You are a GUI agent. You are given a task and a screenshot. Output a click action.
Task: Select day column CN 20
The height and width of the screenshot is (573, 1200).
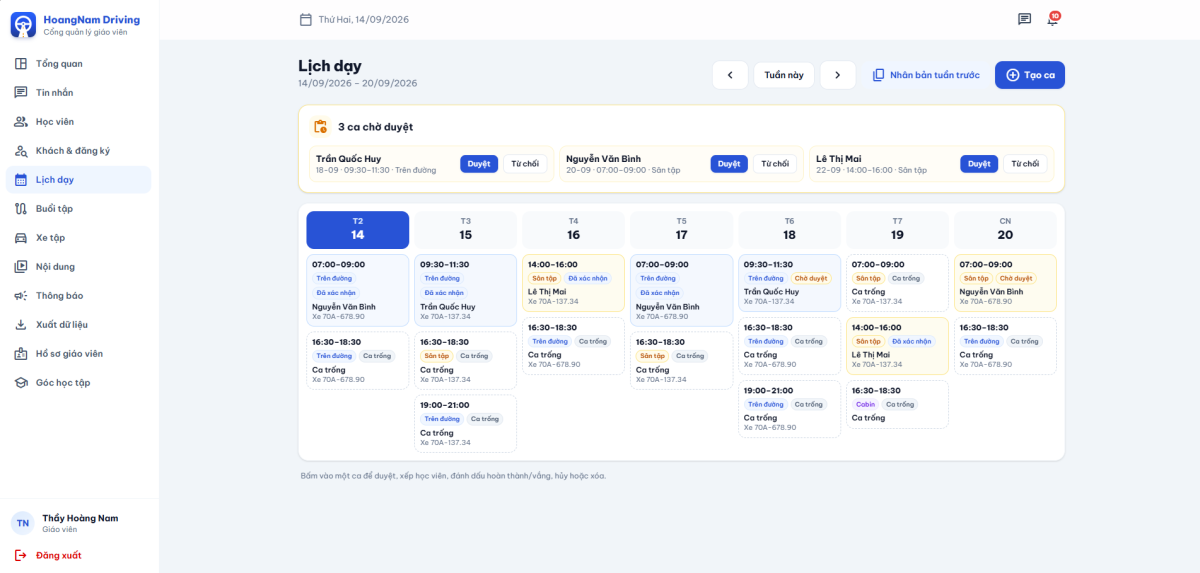[1005, 230]
